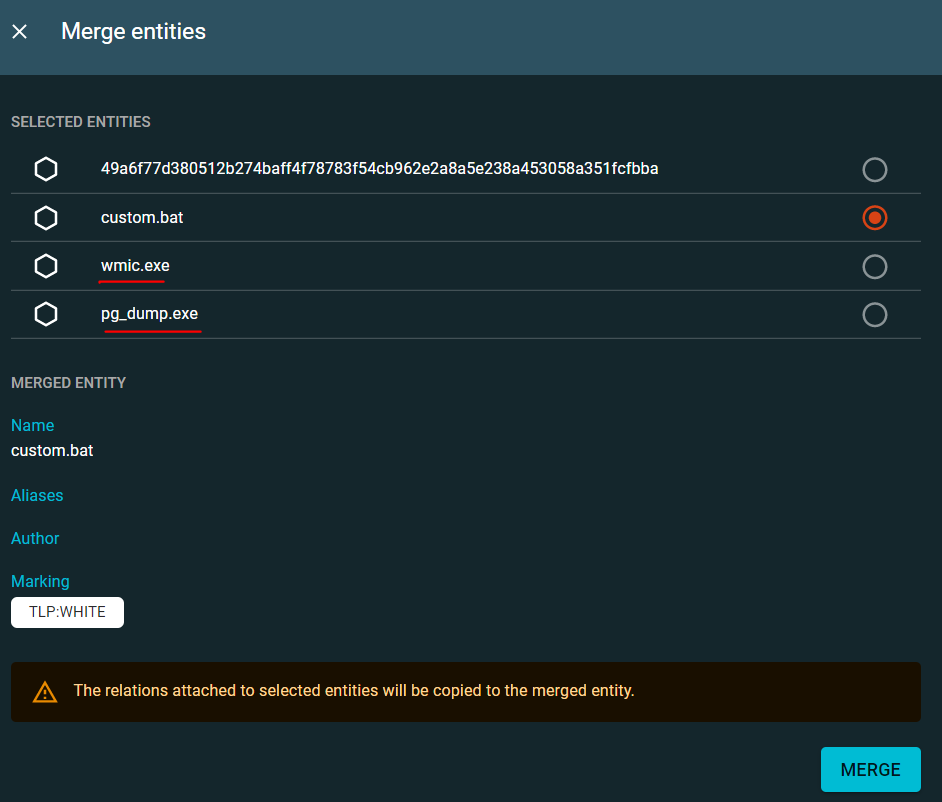The height and width of the screenshot is (802, 942).
Task: Select wmic.exe as the merge target
Action: (x=874, y=266)
